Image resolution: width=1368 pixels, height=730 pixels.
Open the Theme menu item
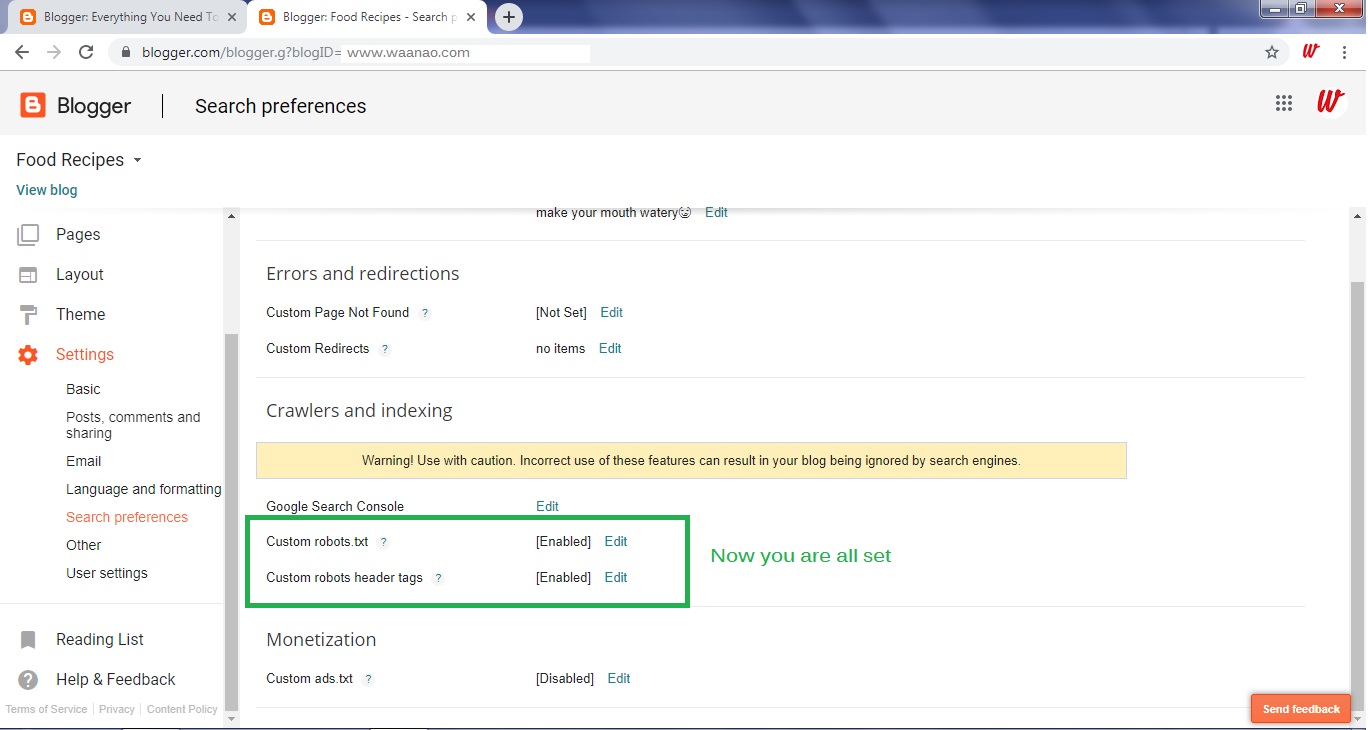tap(80, 315)
